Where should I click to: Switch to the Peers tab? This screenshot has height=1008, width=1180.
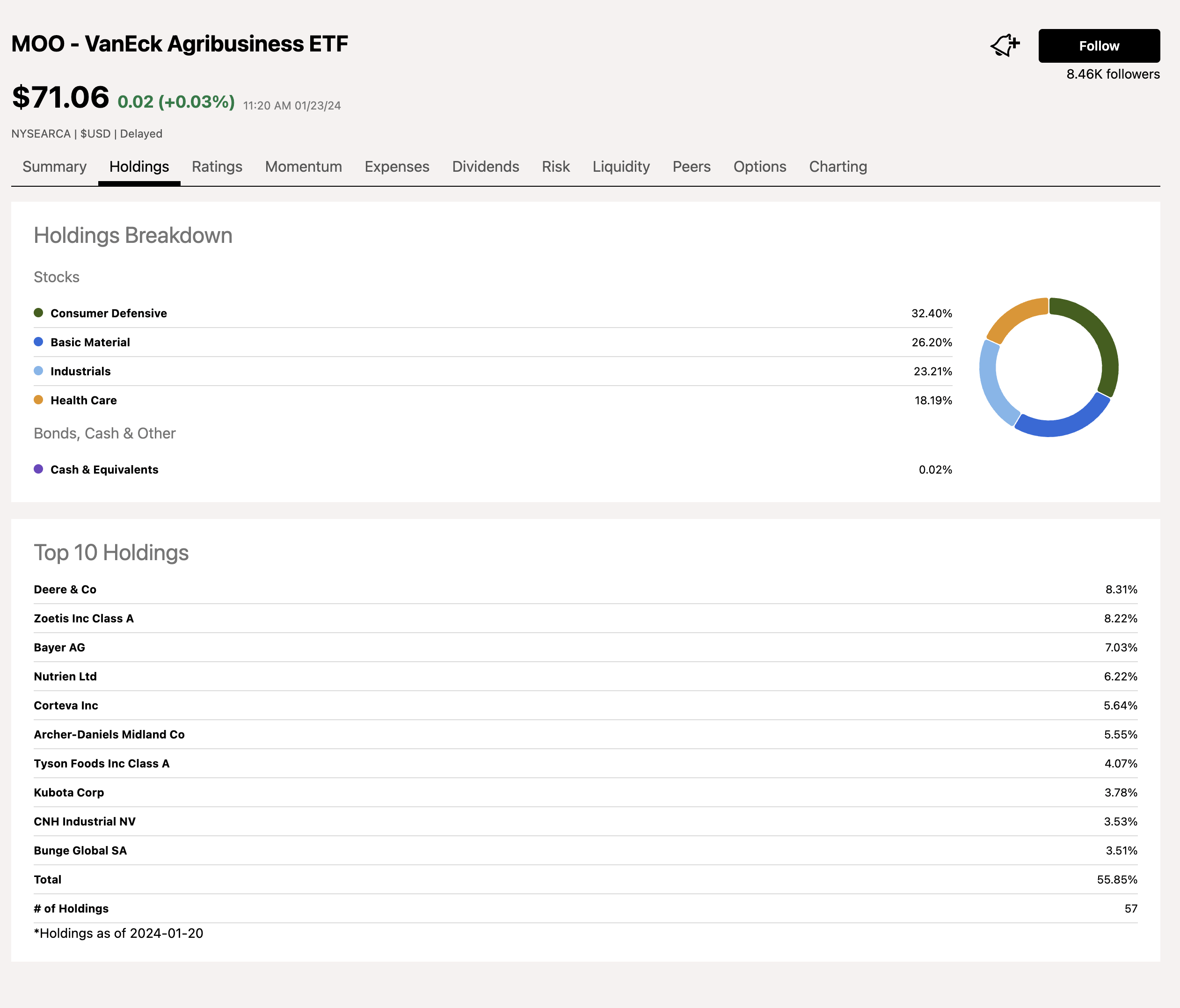click(x=691, y=167)
